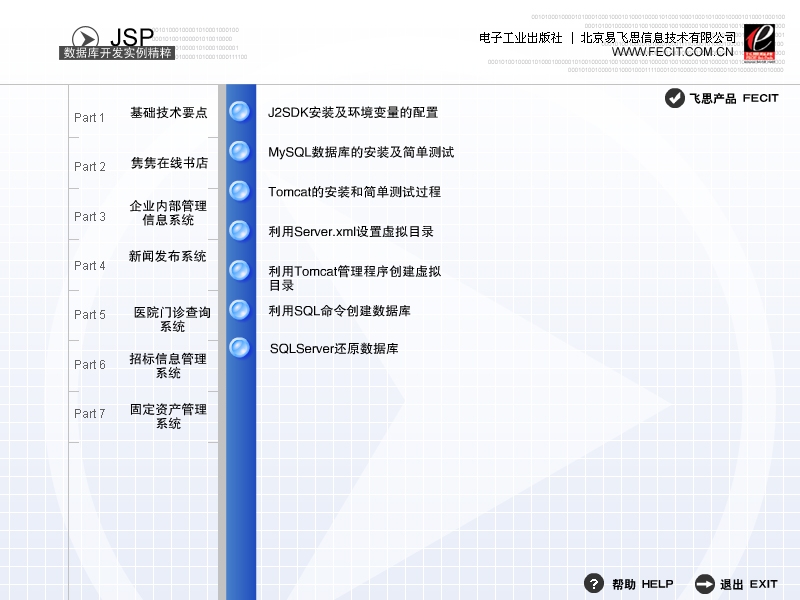The width and height of the screenshot is (800, 600).
Task: Click the checkmark icon beside 飞思产品 FECIT
Action: (x=673, y=99)
